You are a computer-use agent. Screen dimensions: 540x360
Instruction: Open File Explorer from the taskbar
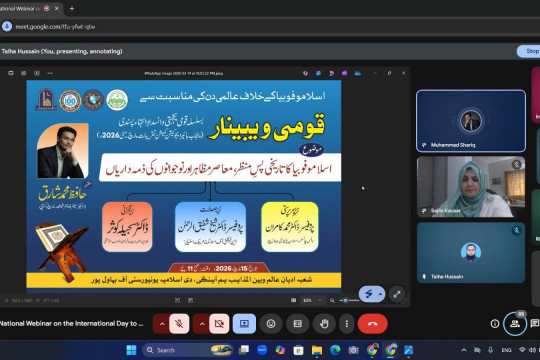click(x=316, y=350)
